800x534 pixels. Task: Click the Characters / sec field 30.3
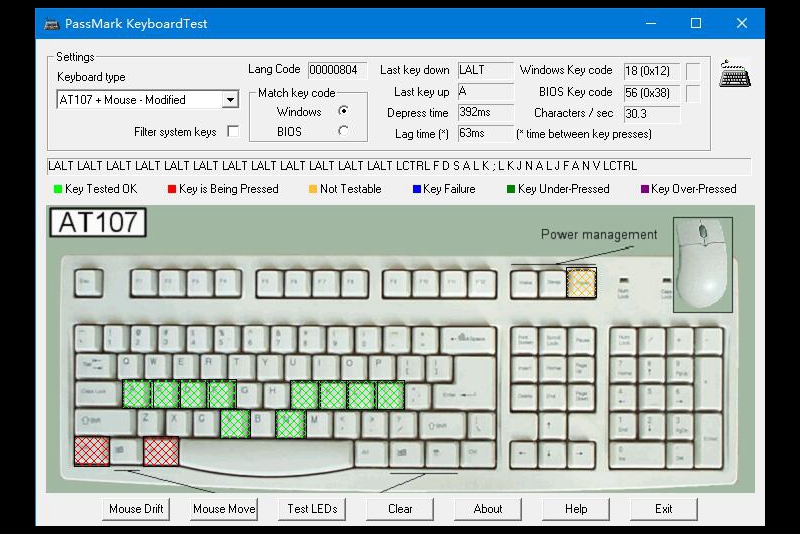[652, 114]
